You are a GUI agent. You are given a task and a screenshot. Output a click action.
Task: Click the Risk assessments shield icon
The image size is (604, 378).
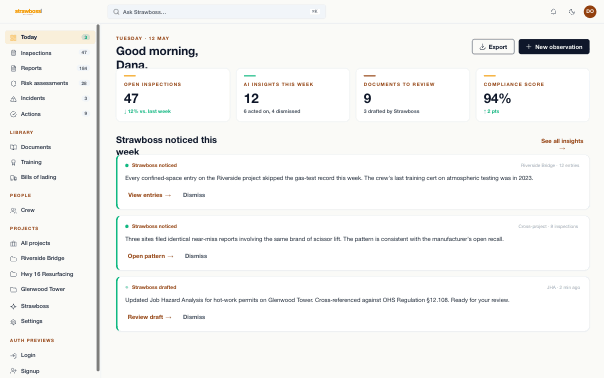click(x=13, y=83)
